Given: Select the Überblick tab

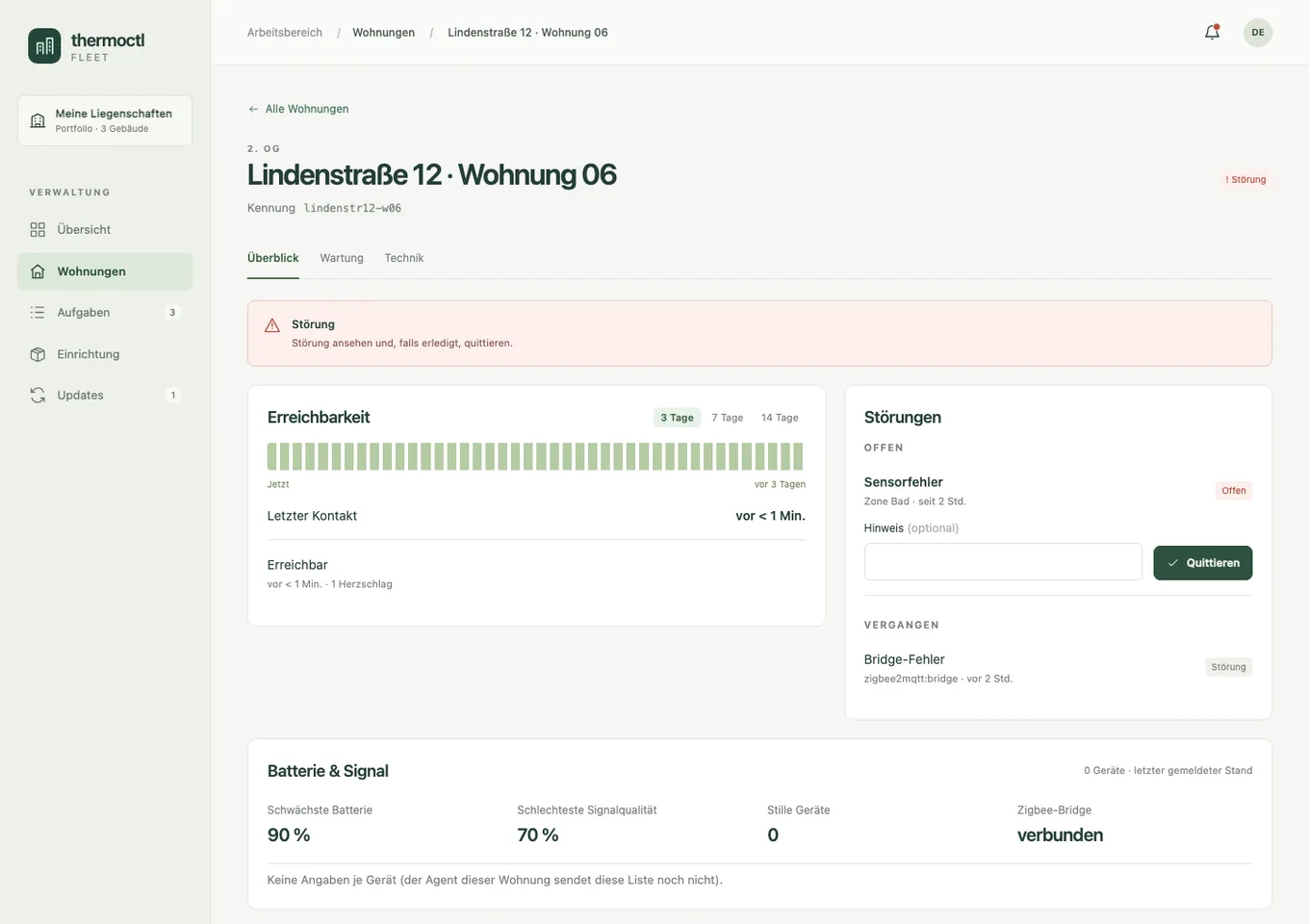Looking at the screenshot, I should pyautogui.click(x=272, y=258).
